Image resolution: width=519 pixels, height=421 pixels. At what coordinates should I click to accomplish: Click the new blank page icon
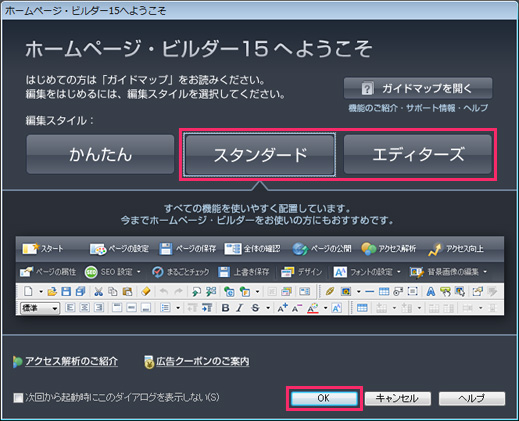[x=28, y=291]
